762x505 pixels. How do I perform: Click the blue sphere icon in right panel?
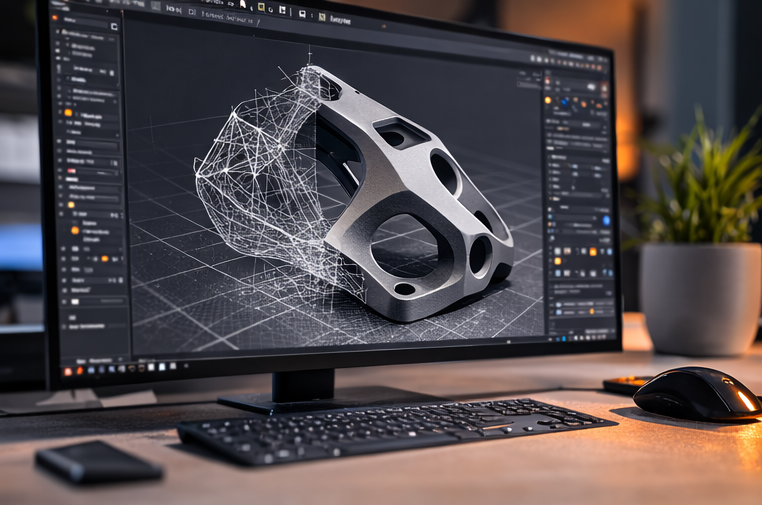(565, 102)
